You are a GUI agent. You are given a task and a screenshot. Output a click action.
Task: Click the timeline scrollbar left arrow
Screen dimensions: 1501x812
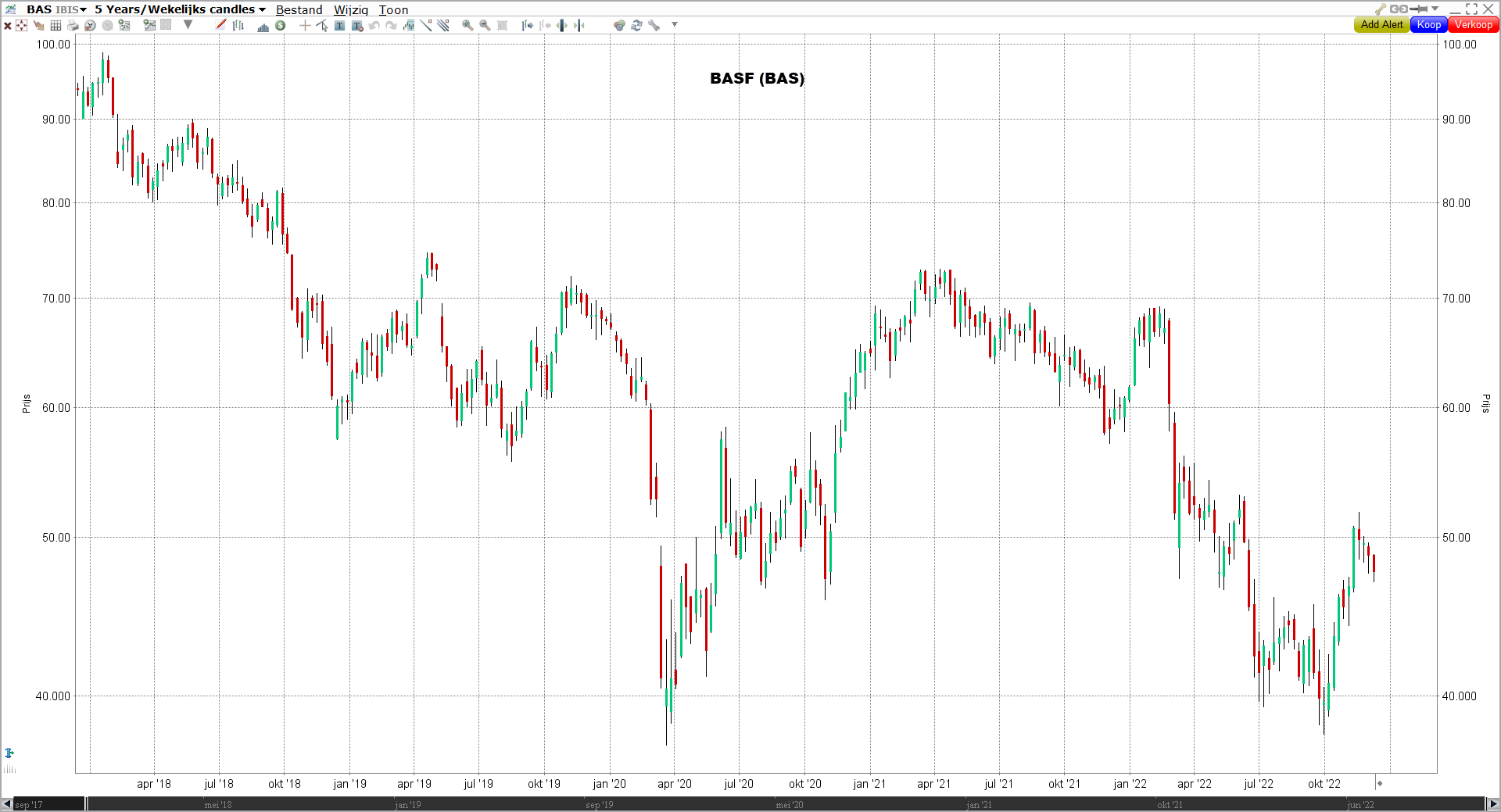click(7, 804)
